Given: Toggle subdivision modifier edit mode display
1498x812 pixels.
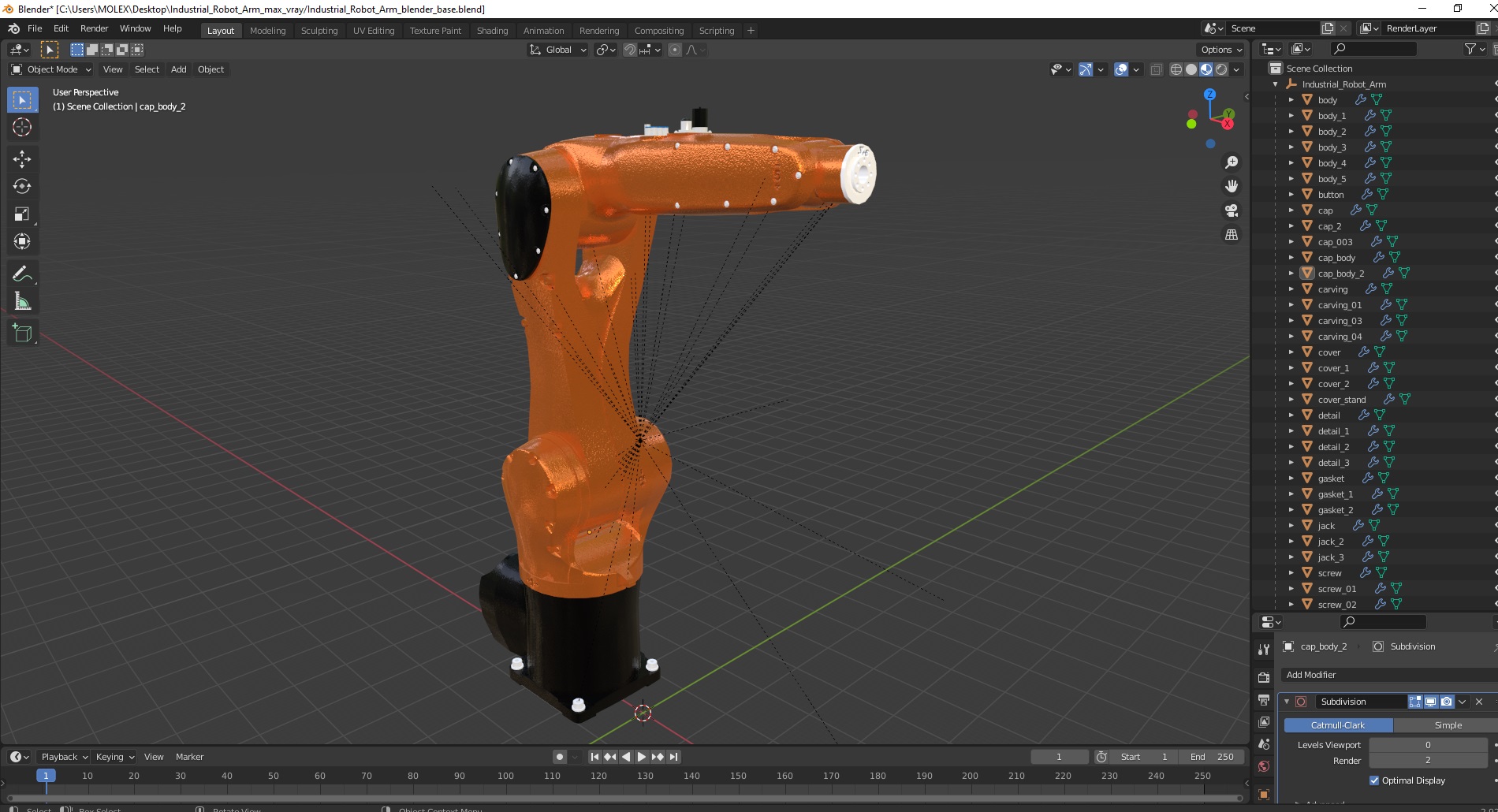Looking at the screenshot, I should [1415, 702].
